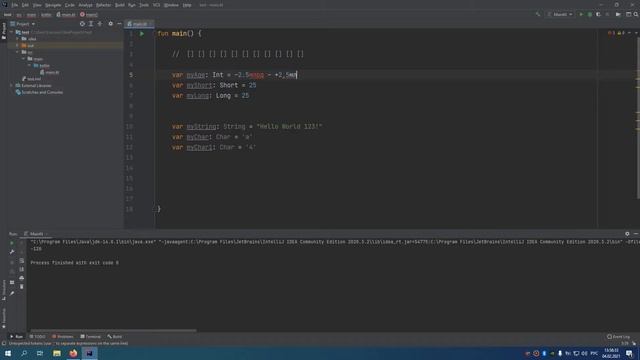Open the Problems tool window button
This screenshot has width=640, height=360.
pyautogui.click(x=62, y=337)
